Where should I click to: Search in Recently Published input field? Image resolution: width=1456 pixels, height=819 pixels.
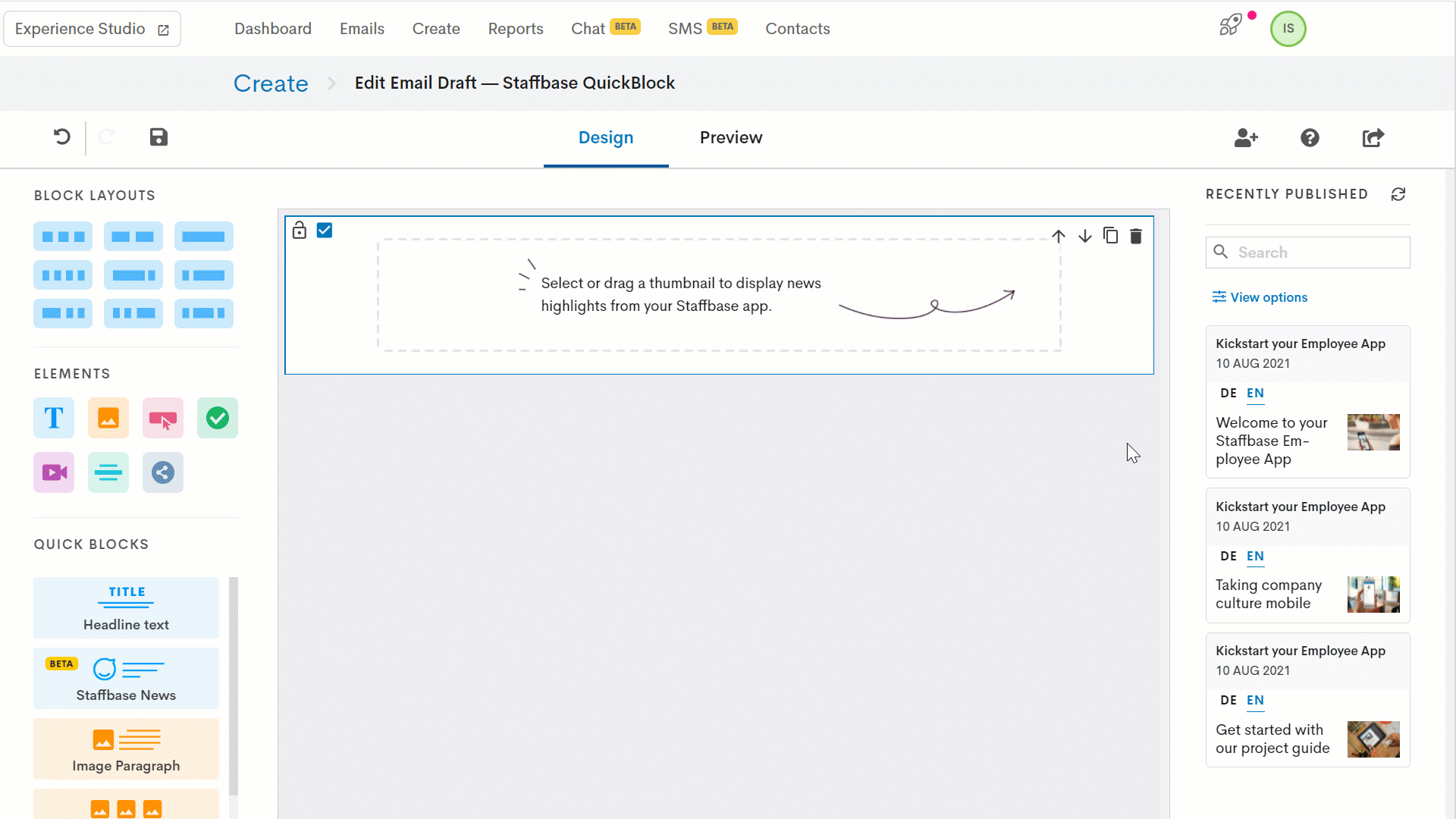click(x=1307, y=252)
